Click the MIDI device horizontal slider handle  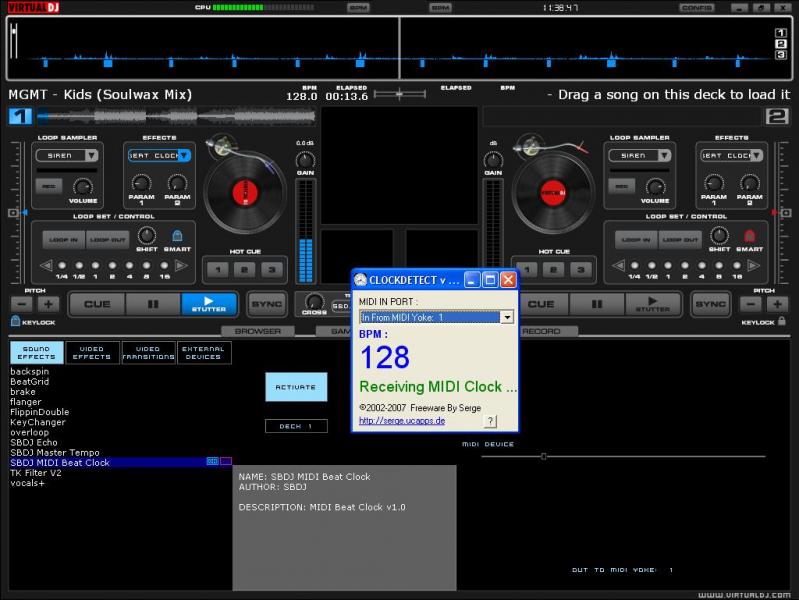544,456
